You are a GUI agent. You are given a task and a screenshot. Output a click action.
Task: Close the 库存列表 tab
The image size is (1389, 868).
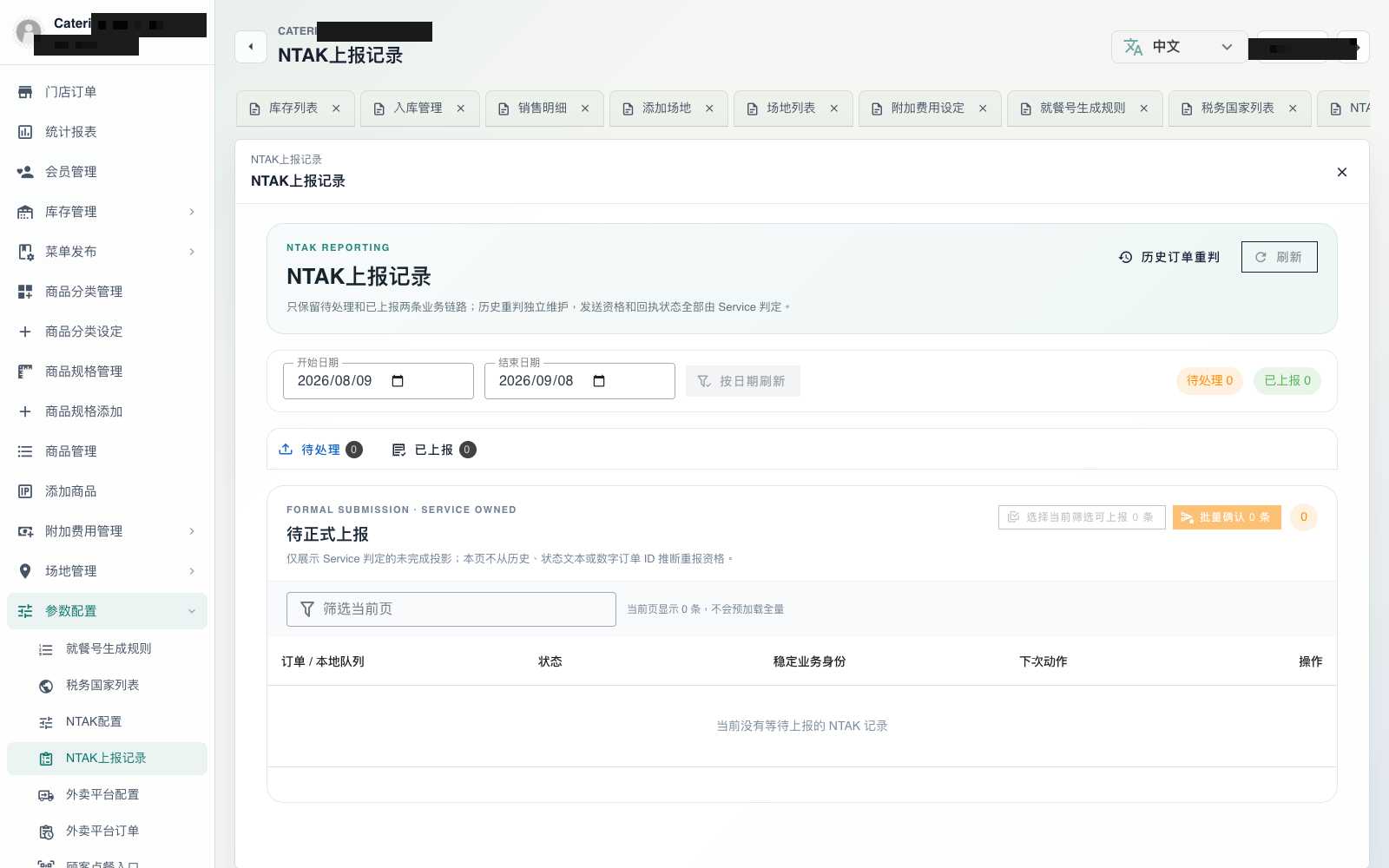336,108
